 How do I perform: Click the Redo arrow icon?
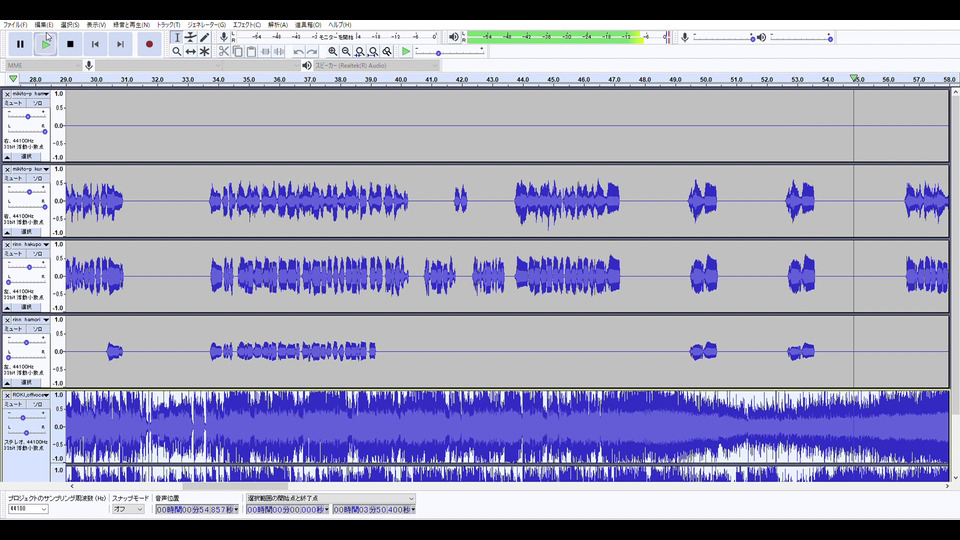tap(312, 51)
